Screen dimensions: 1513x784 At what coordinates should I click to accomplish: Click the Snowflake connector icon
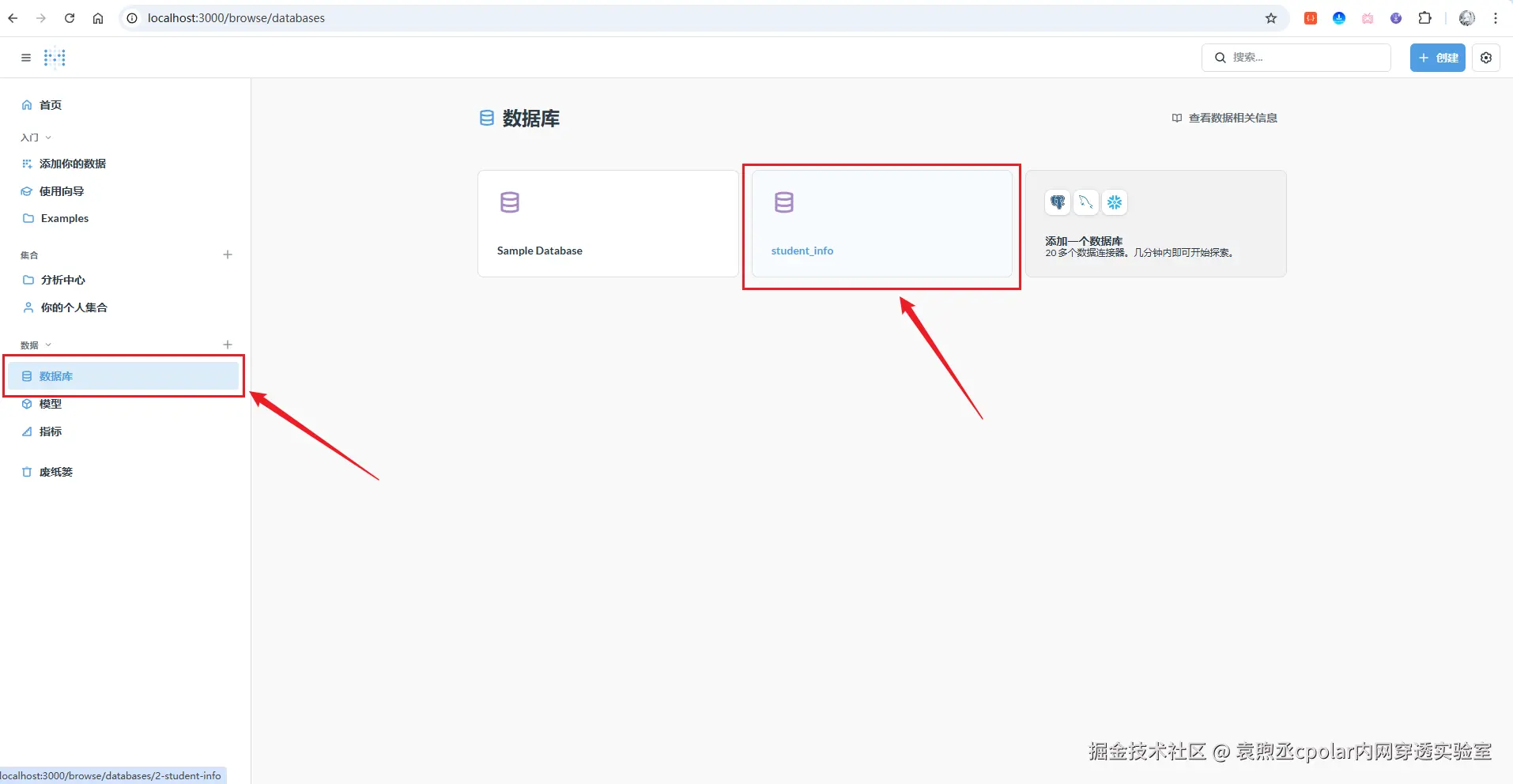pyautogui.click(x=1115, y=202)
